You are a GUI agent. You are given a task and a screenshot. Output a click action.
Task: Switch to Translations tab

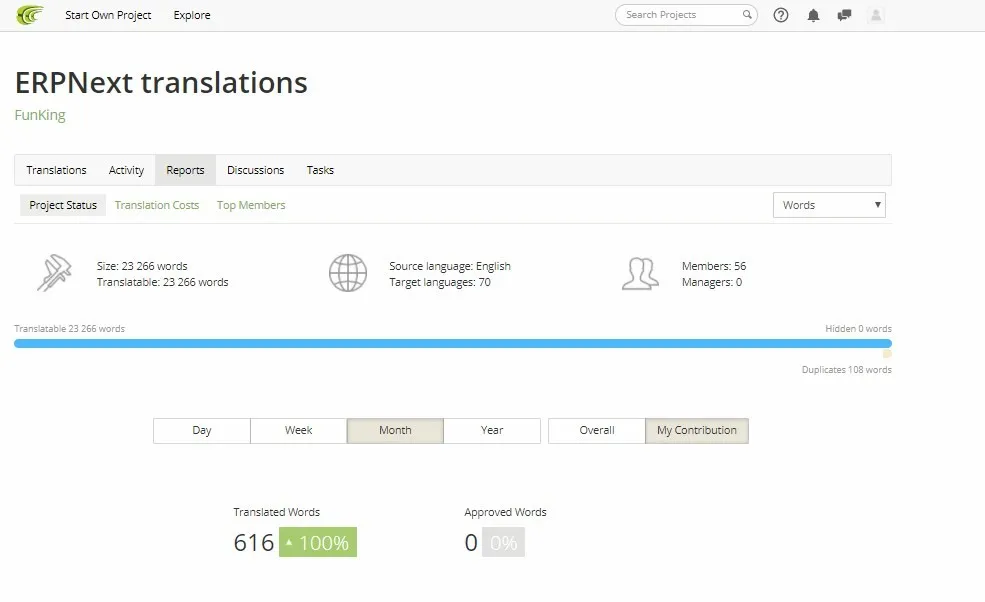click(57, 170)
